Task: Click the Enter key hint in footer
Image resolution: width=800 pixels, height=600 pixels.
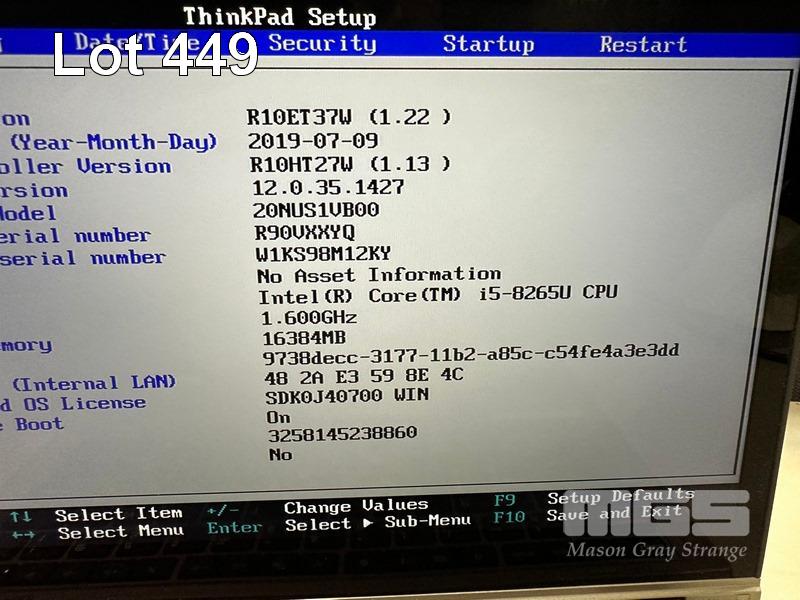Action: click(x=234, y=528)
